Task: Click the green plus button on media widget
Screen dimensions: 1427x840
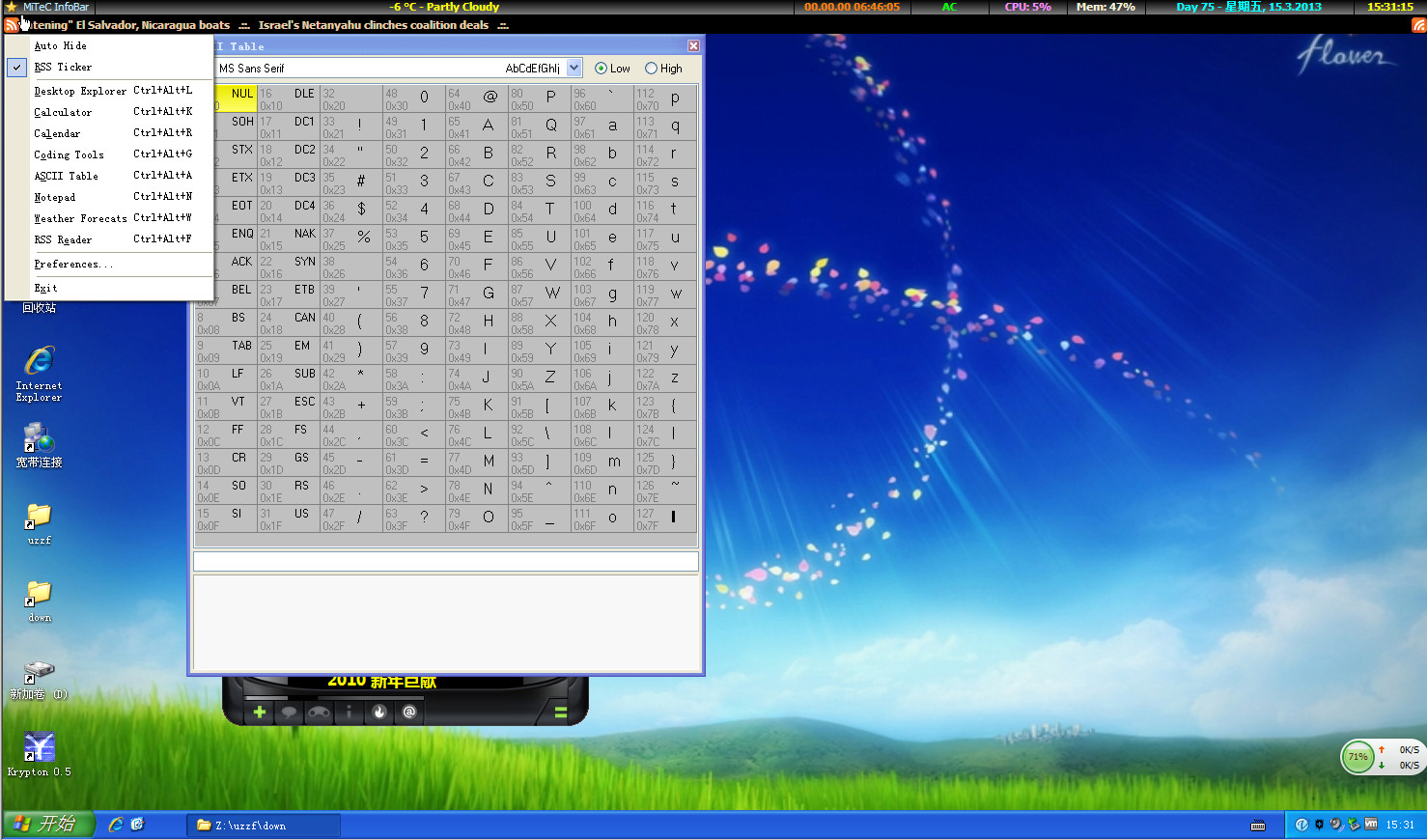Action: click(x=259, y=713)
